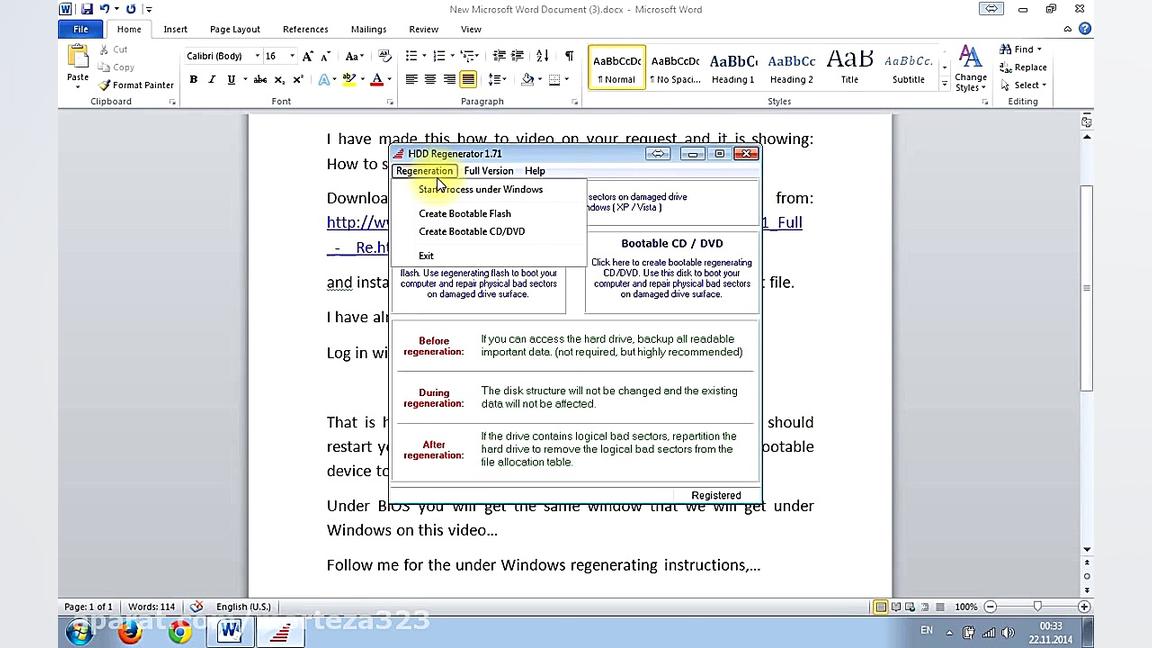The height and width of the screenshot is (648, 1152).
Task: Click the Save icon in Quick Access toolbar
Action: [x=87, y=9]
